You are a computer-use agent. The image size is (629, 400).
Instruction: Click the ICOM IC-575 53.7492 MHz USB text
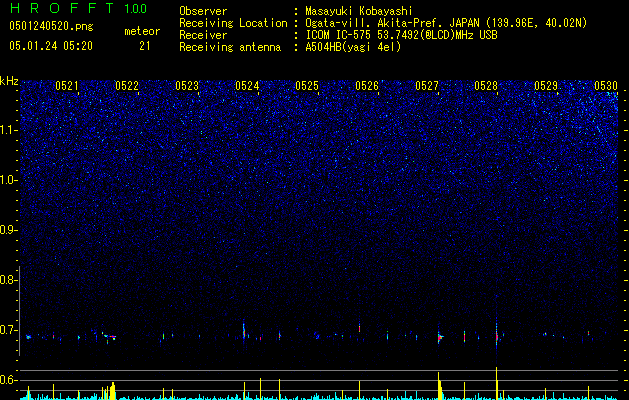[401, 35]
